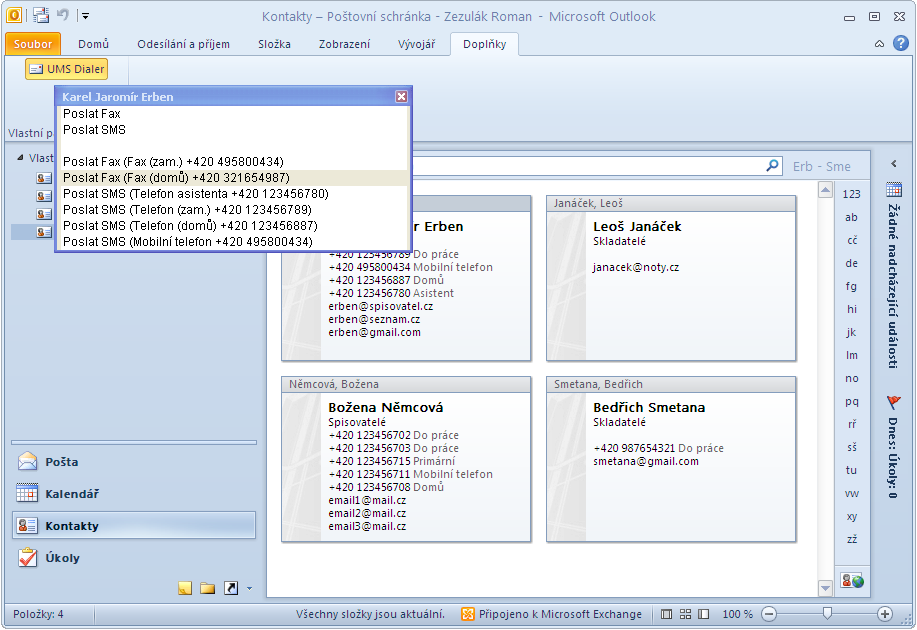The image size is (917, 630).
Task: Click the email email2@mail.cz
Action: (367, 513)
